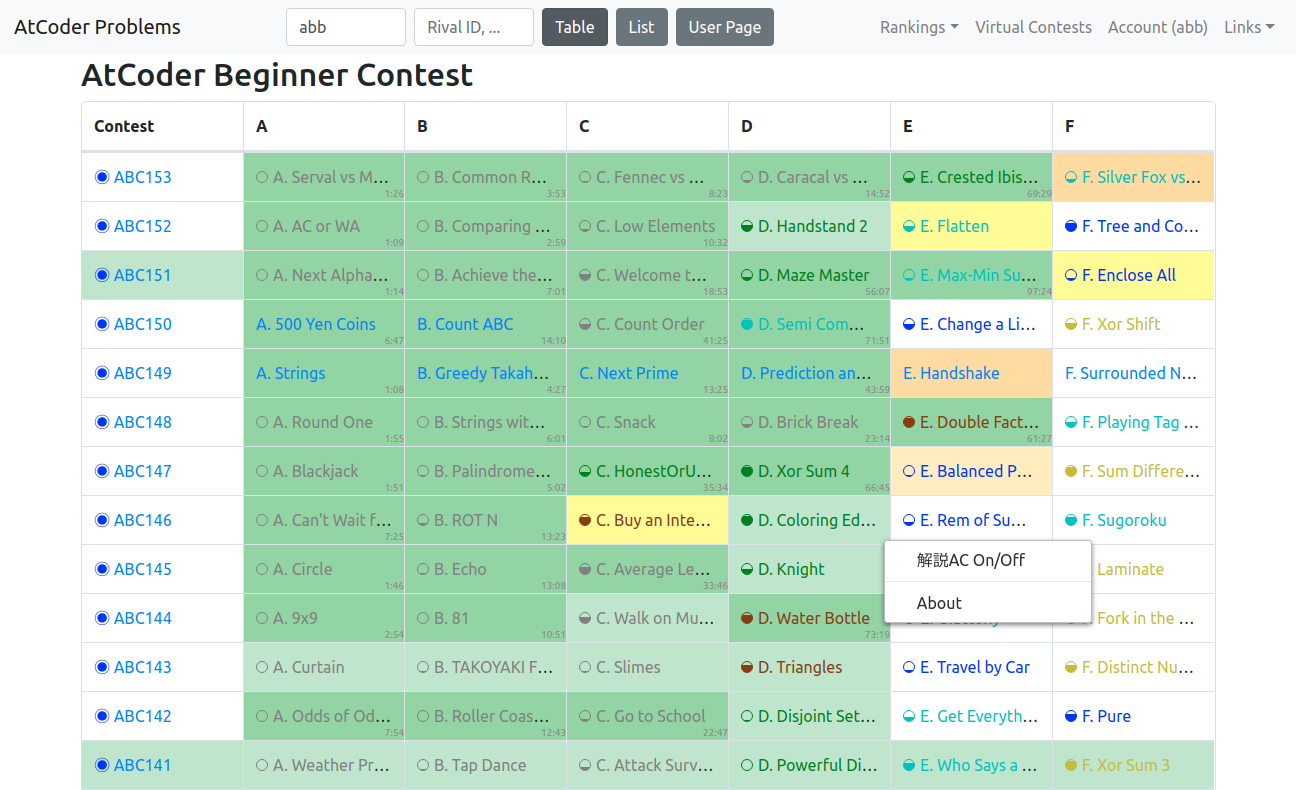This screenshot has width=1296, height=790.
Task: Switch to Table view
Action: pyautogui.click(x=574, y=27)
